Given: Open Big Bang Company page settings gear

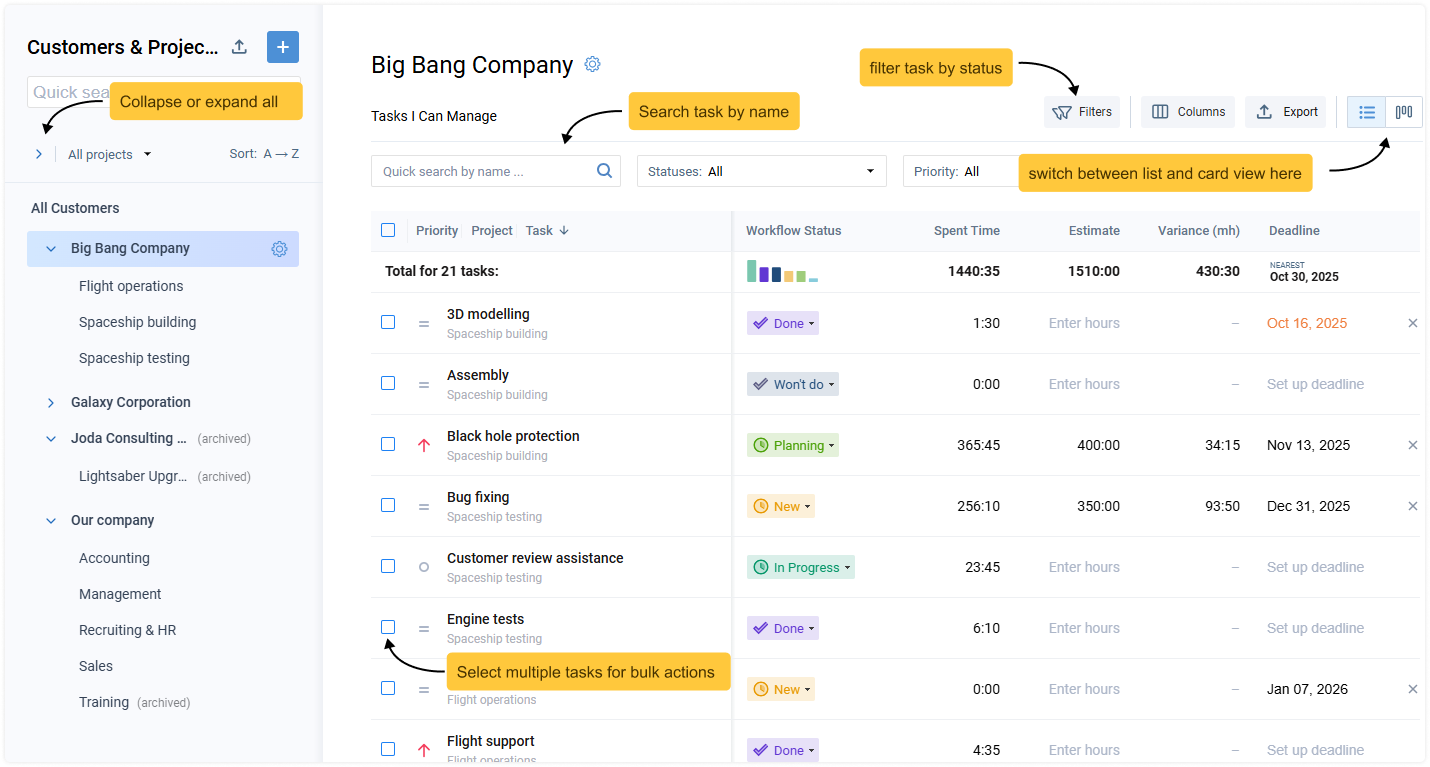Looking at the screenshot, I should click(x=592, y=64).
